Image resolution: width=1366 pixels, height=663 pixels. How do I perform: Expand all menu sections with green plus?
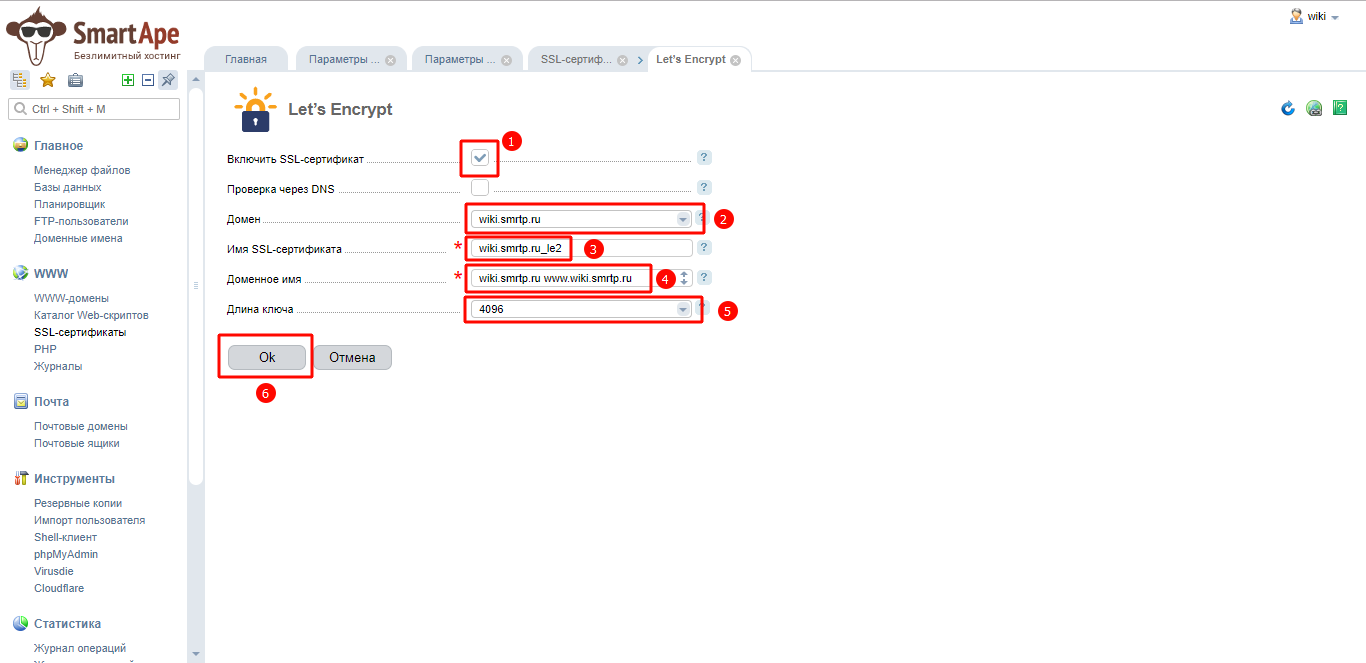(127, 80)
